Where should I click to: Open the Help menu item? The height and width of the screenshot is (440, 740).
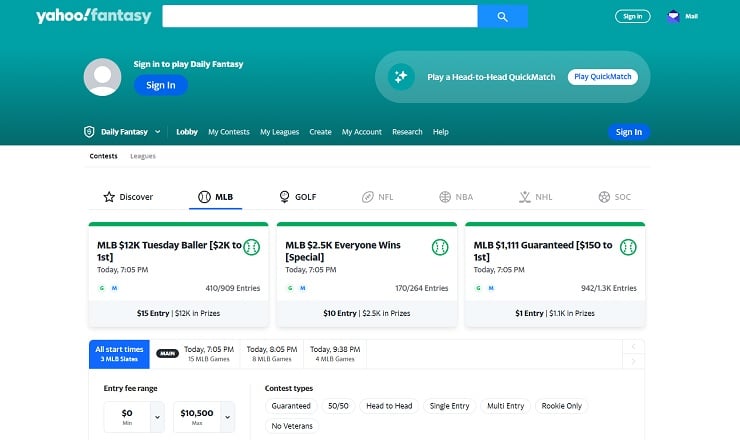(441, 132)
